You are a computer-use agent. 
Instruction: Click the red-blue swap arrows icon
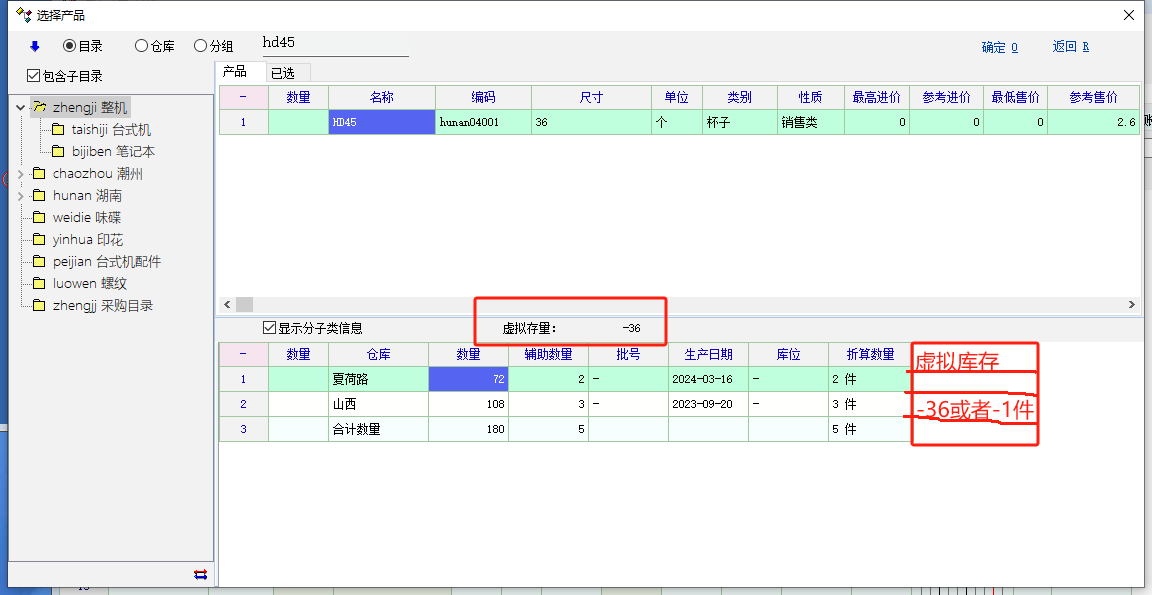200,574
